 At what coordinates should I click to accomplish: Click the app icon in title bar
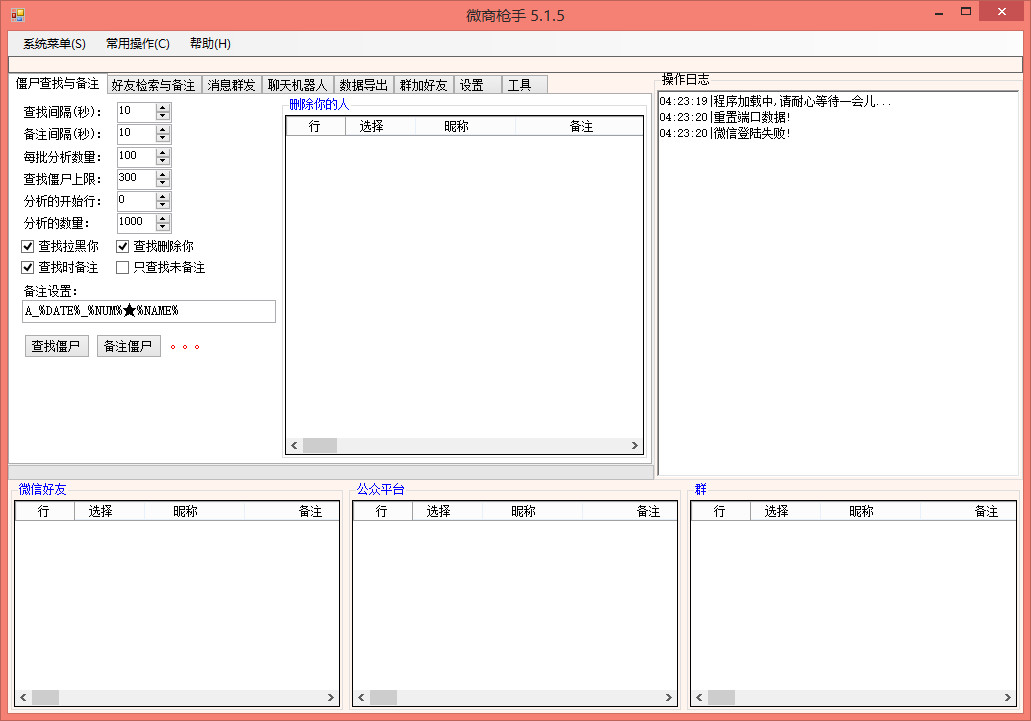18,14
